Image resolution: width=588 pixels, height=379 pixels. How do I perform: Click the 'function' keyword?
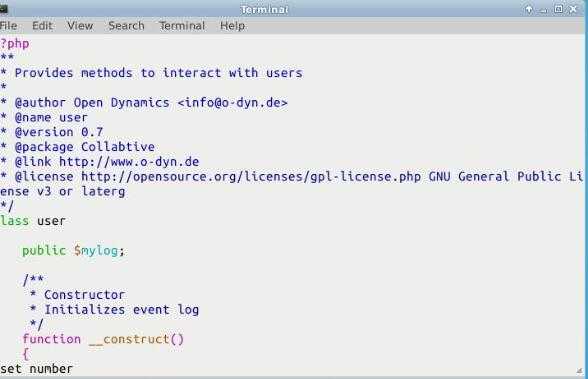51,339
